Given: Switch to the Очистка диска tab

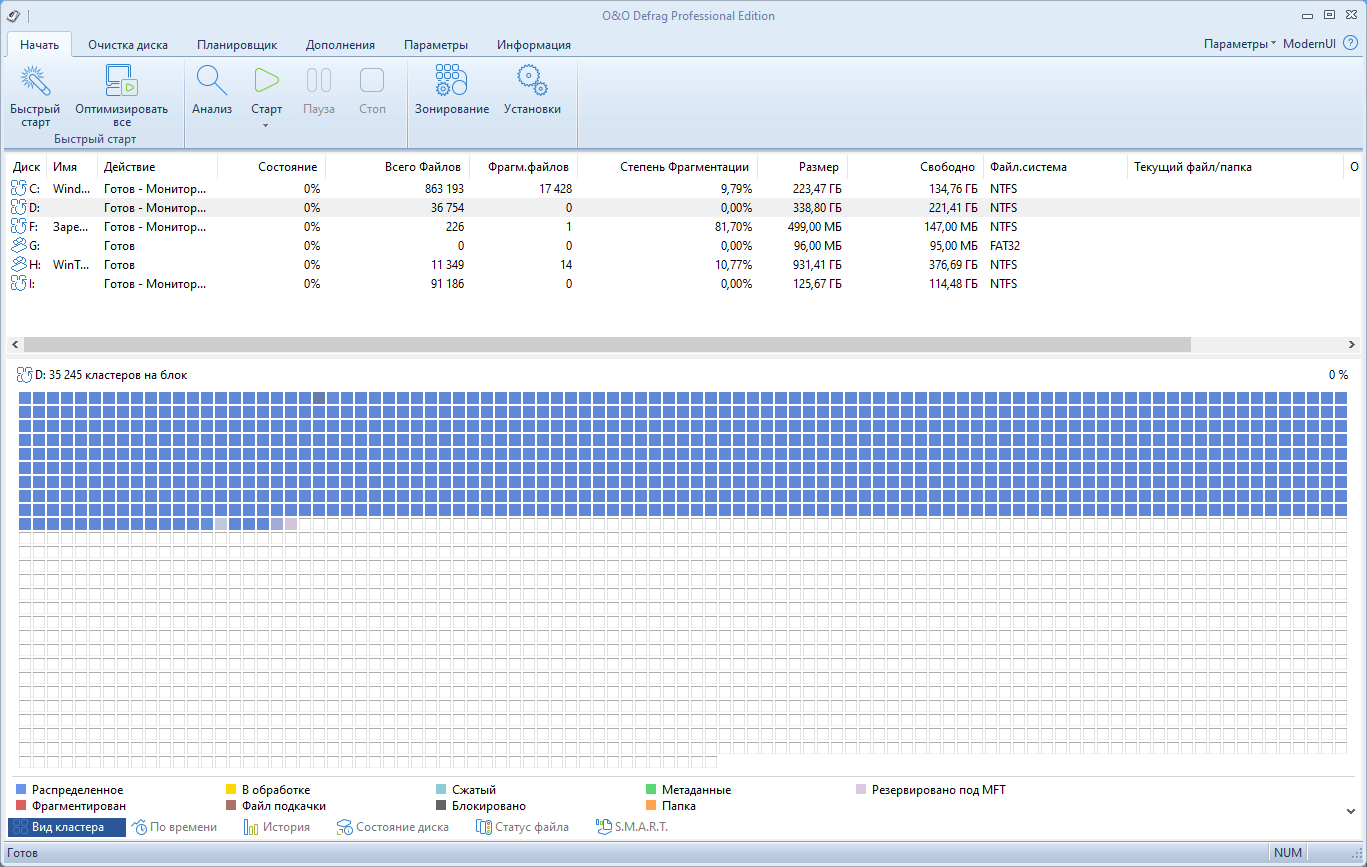Looking at the screenshot, I should [128, 44].
